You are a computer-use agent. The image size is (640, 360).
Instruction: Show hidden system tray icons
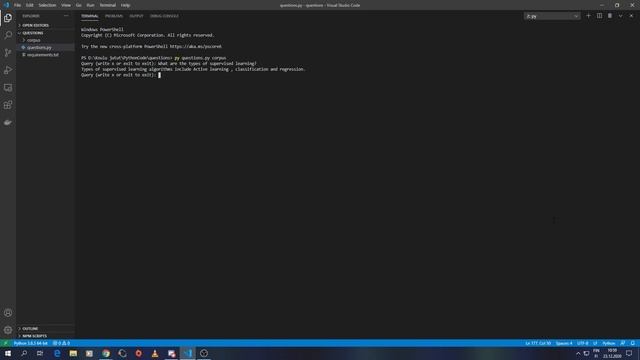coord(578,353)
